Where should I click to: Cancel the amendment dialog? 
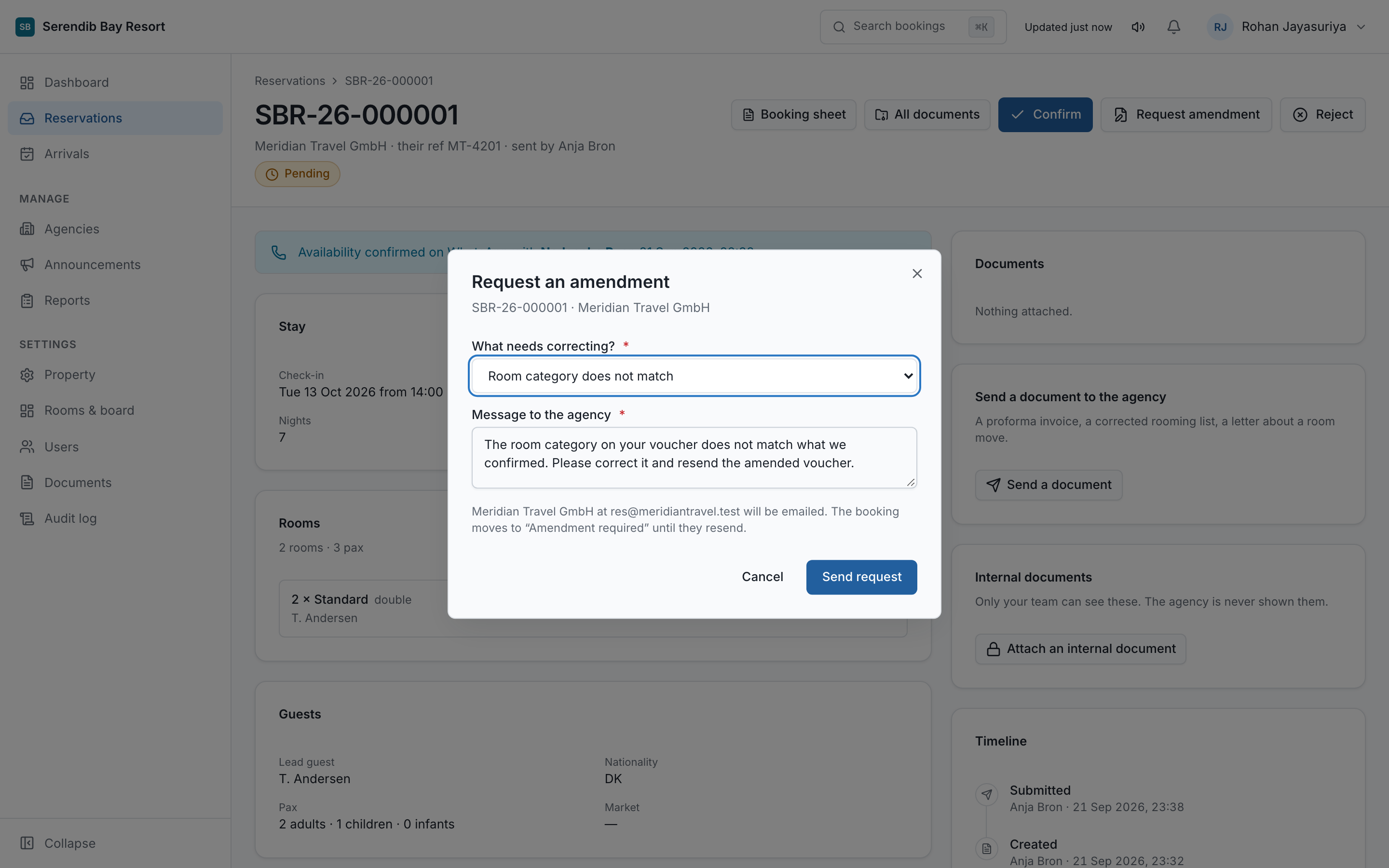762,577
